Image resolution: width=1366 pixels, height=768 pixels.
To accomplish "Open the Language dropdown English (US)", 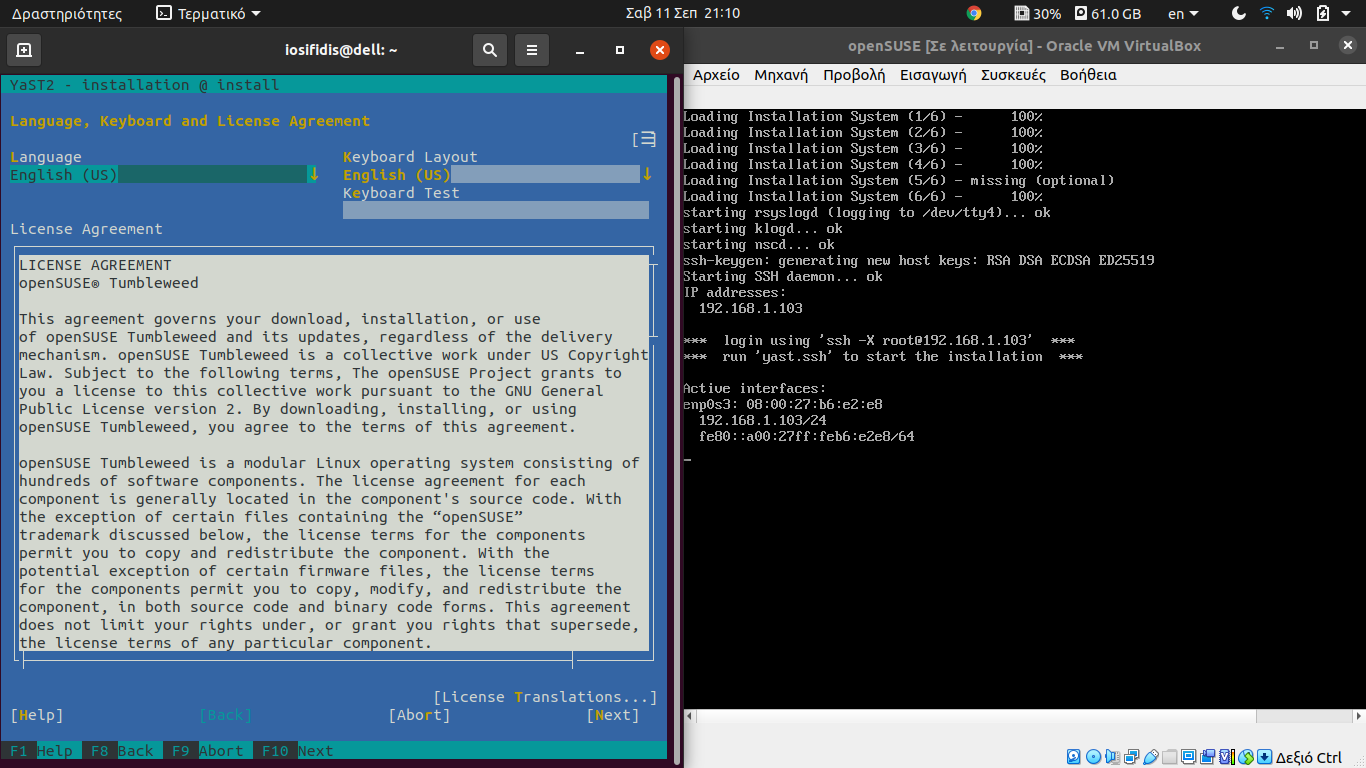I will (164, 175).
